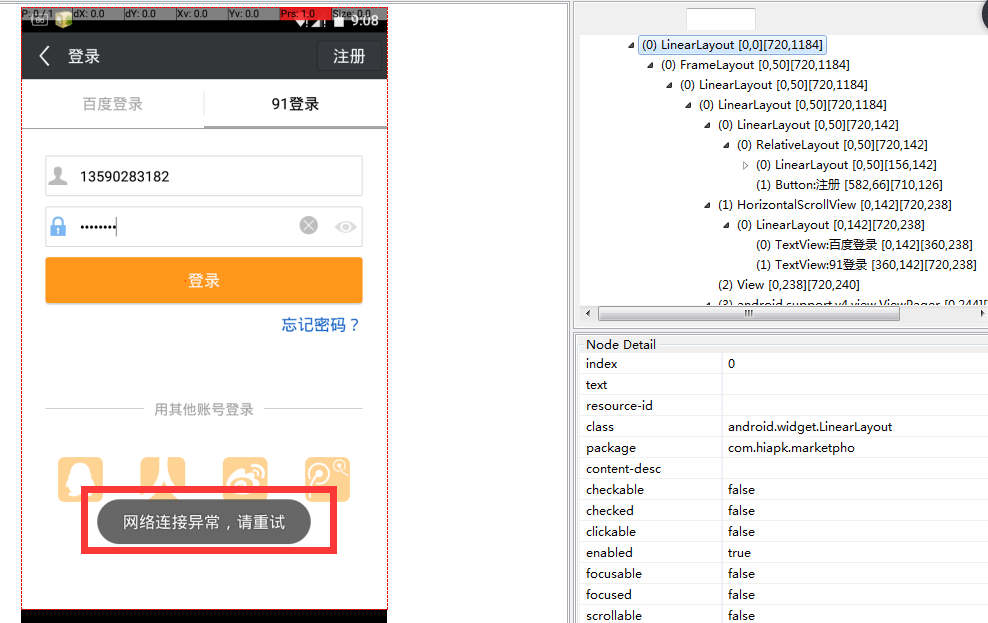988x623 pixels.
Task: Tap the back arrow beside the 登录 title
Action: tap(44, 56)
